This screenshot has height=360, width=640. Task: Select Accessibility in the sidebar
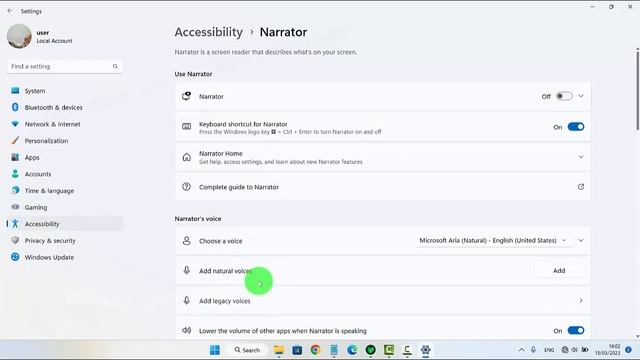(64, 224)
